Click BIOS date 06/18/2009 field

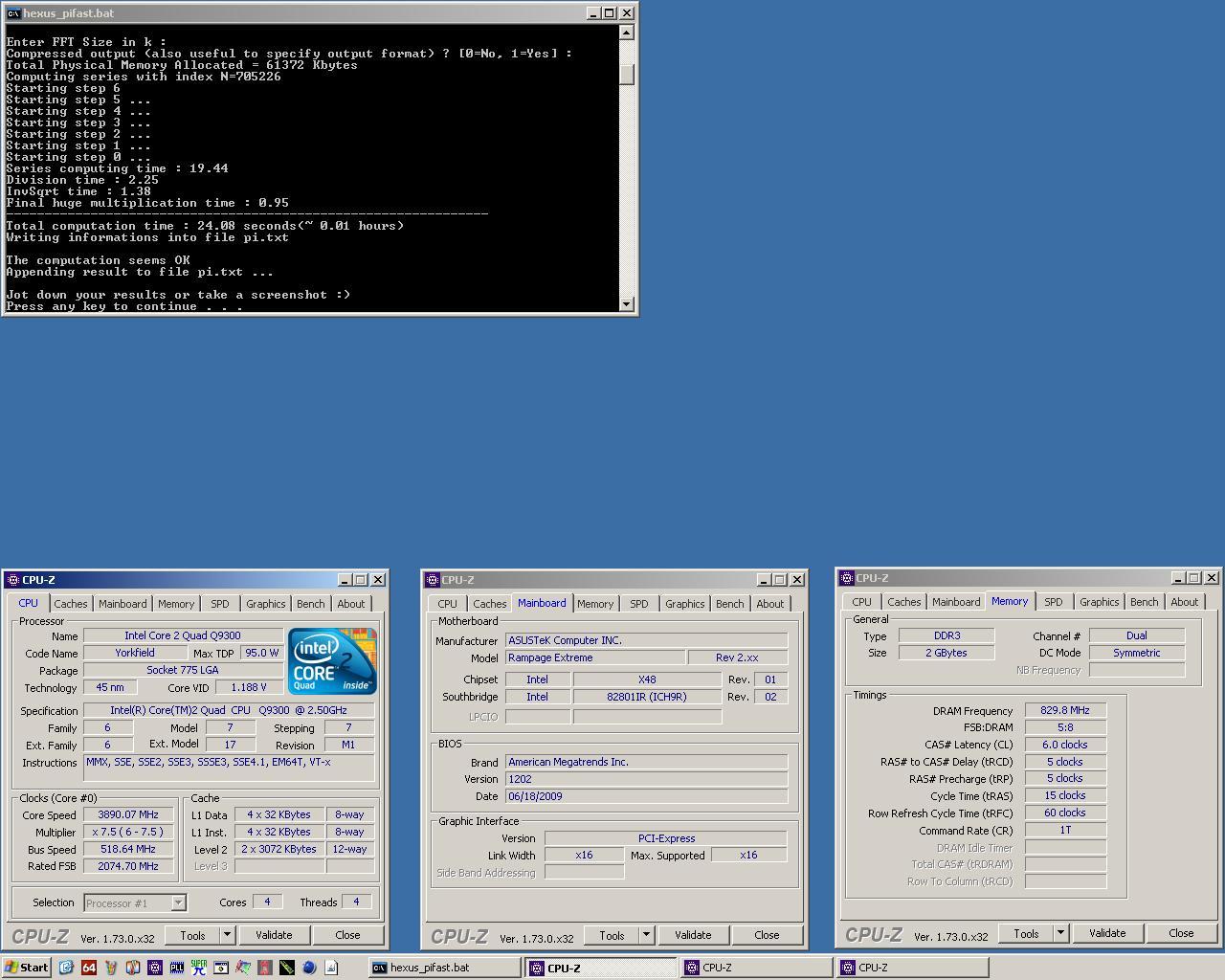pos(646,796)
